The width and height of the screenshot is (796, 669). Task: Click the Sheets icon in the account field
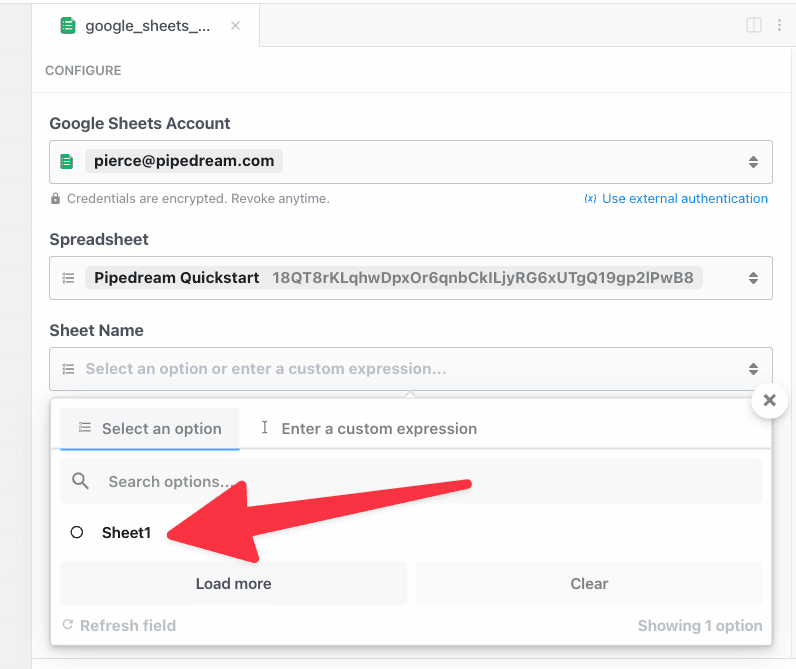point(67,161)
